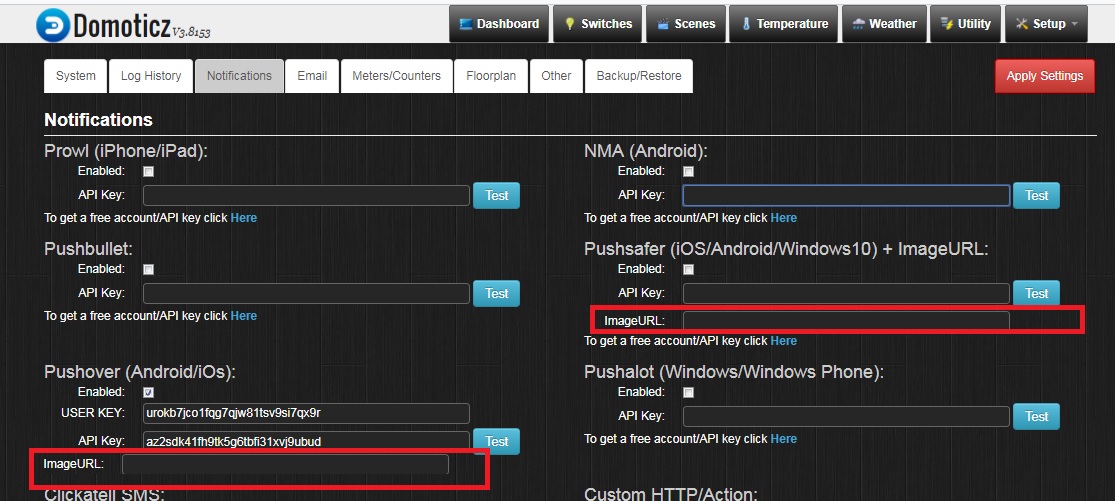Enable the Pushalot checkbox
Viewport: 1115px width, 501px height.
click(688, 392)
